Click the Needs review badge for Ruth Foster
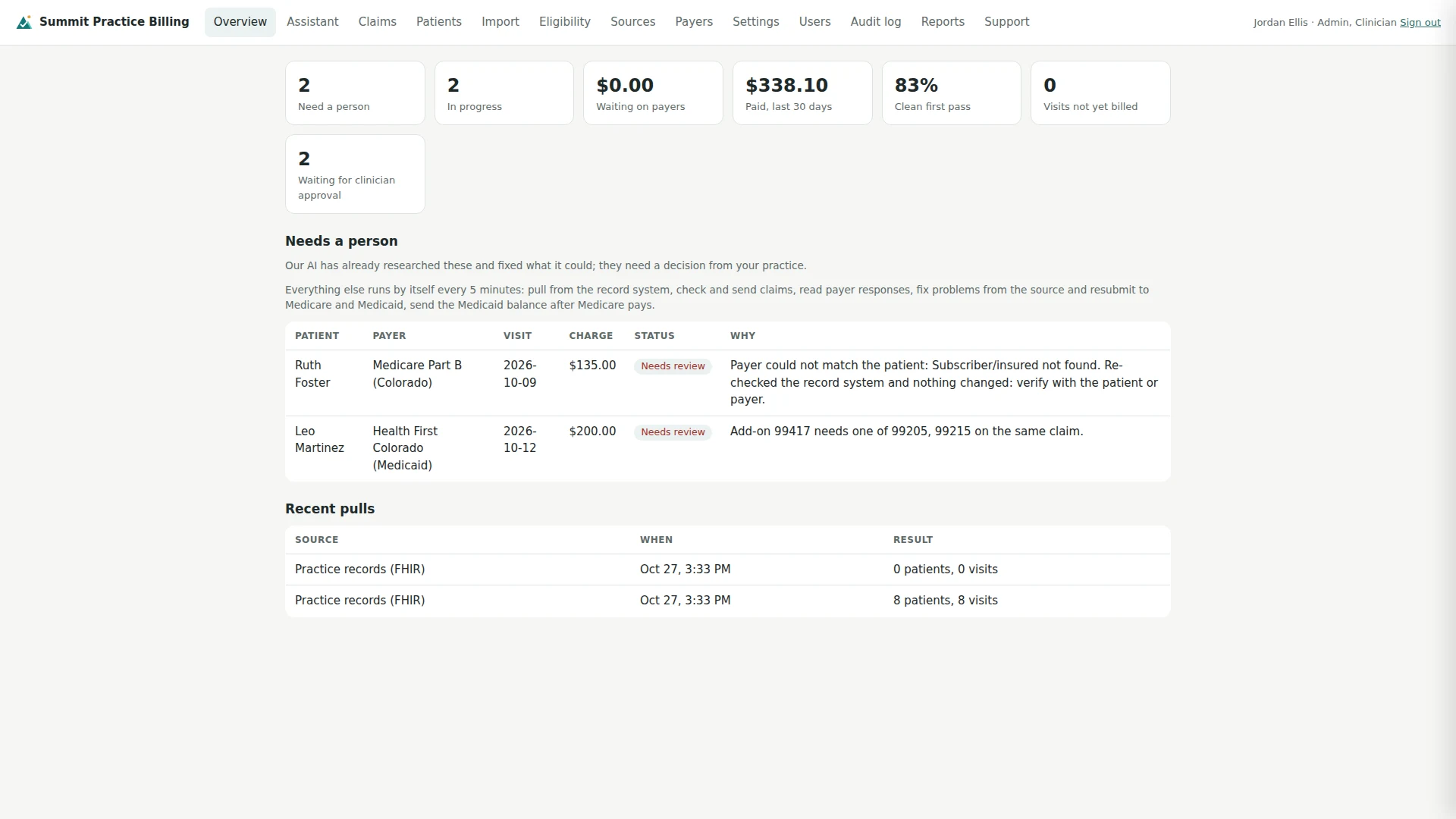 pos(673,366)
